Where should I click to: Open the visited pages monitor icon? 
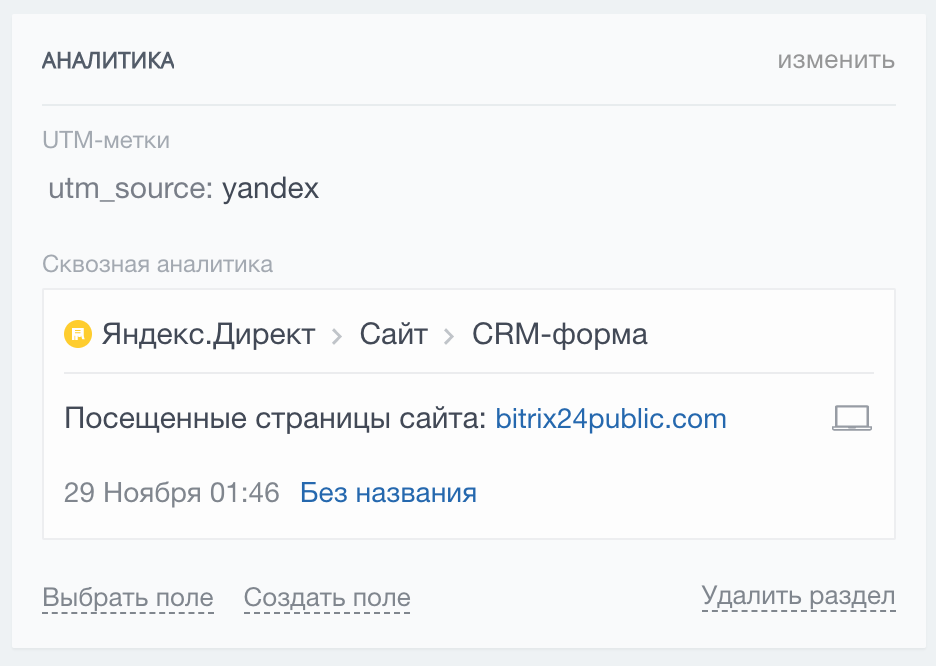pyautogui.click(x=850, y=418)
